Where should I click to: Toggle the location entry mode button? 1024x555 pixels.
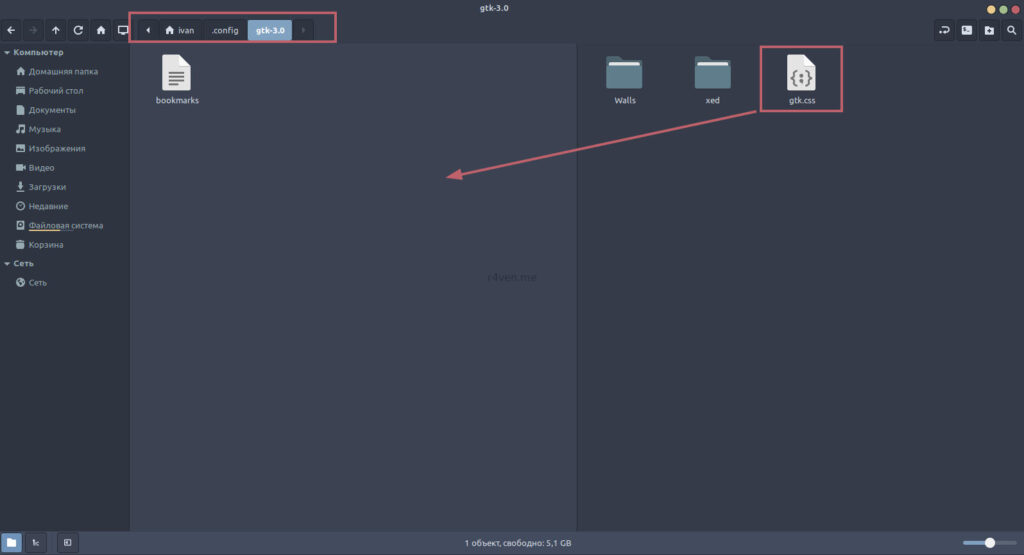click(944, 30)
